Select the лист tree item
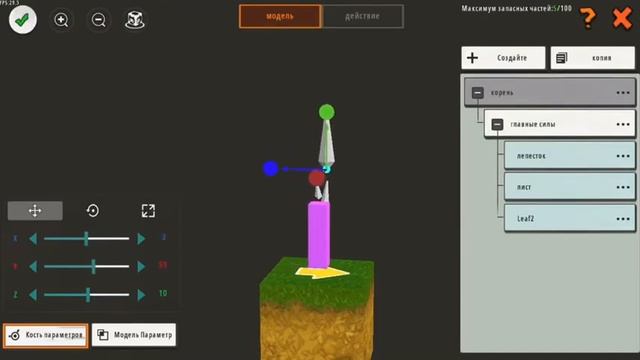640x360 pixels. (570, 187)
